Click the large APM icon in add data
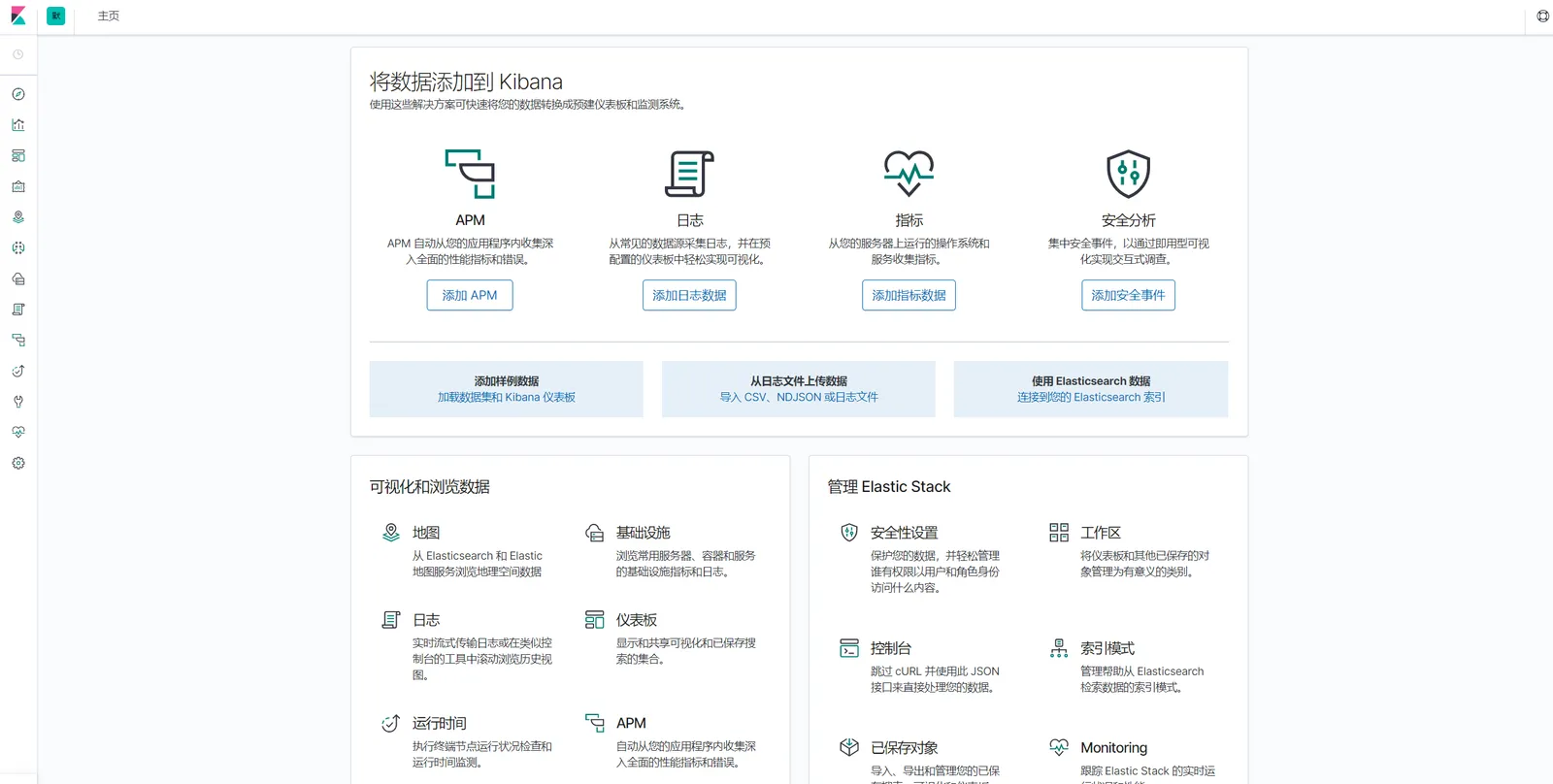1553x784 pixels. [x=470, y=174]
